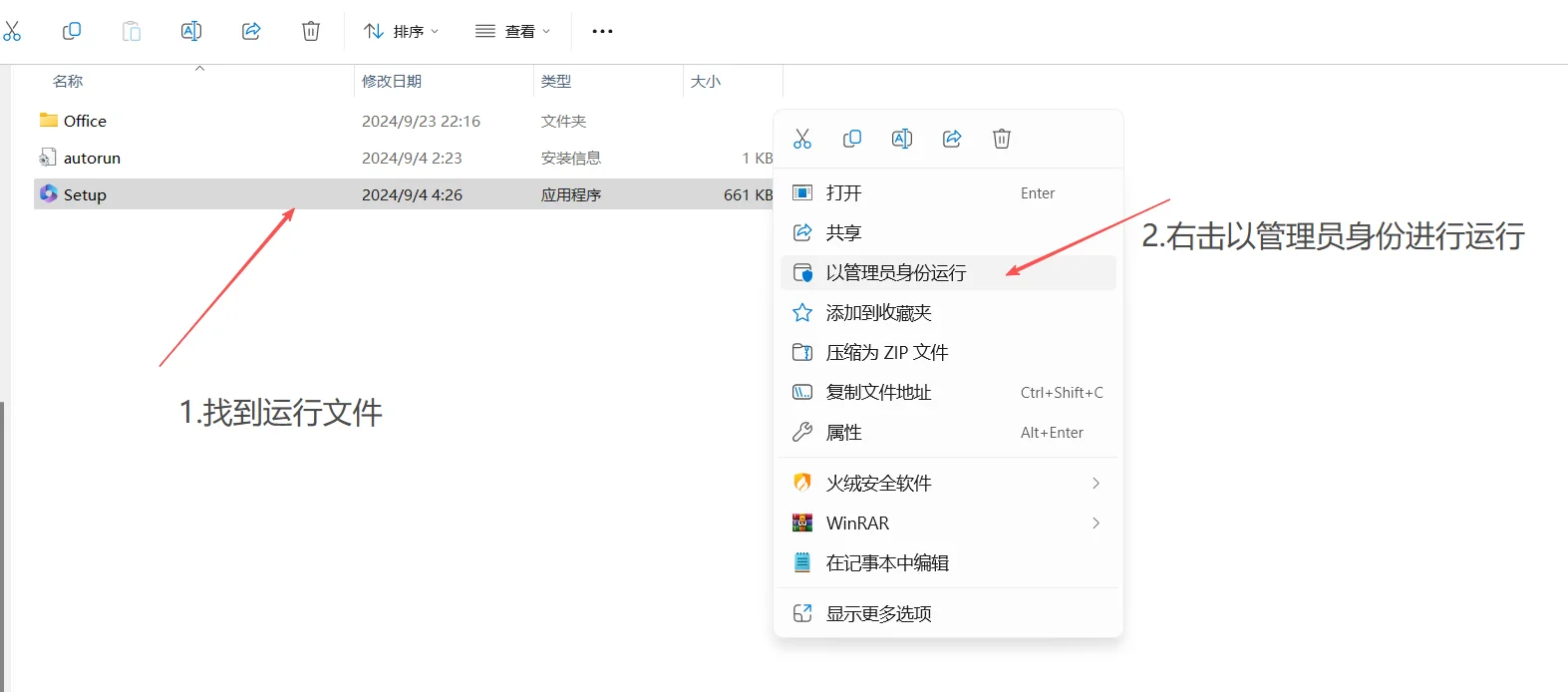Click the Office folder icon

pos(49,121)
